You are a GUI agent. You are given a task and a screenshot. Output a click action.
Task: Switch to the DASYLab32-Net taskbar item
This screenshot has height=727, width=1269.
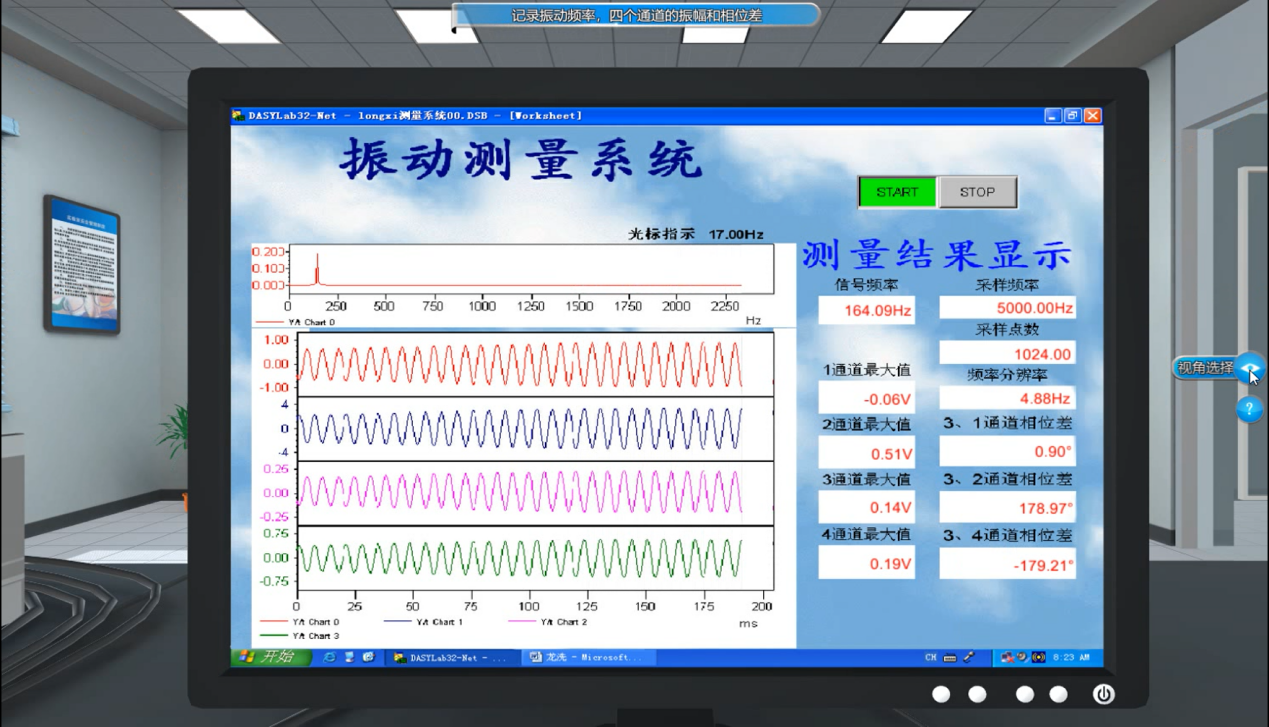451,657
